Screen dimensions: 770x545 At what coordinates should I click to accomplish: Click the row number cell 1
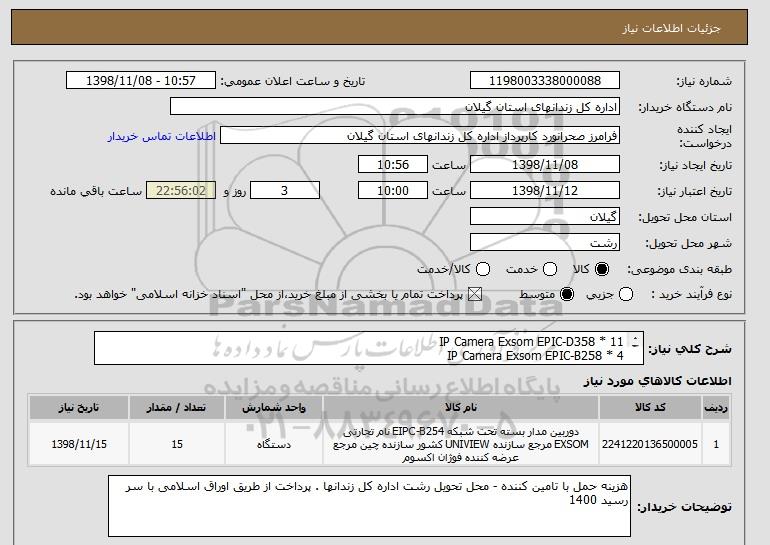715,444
